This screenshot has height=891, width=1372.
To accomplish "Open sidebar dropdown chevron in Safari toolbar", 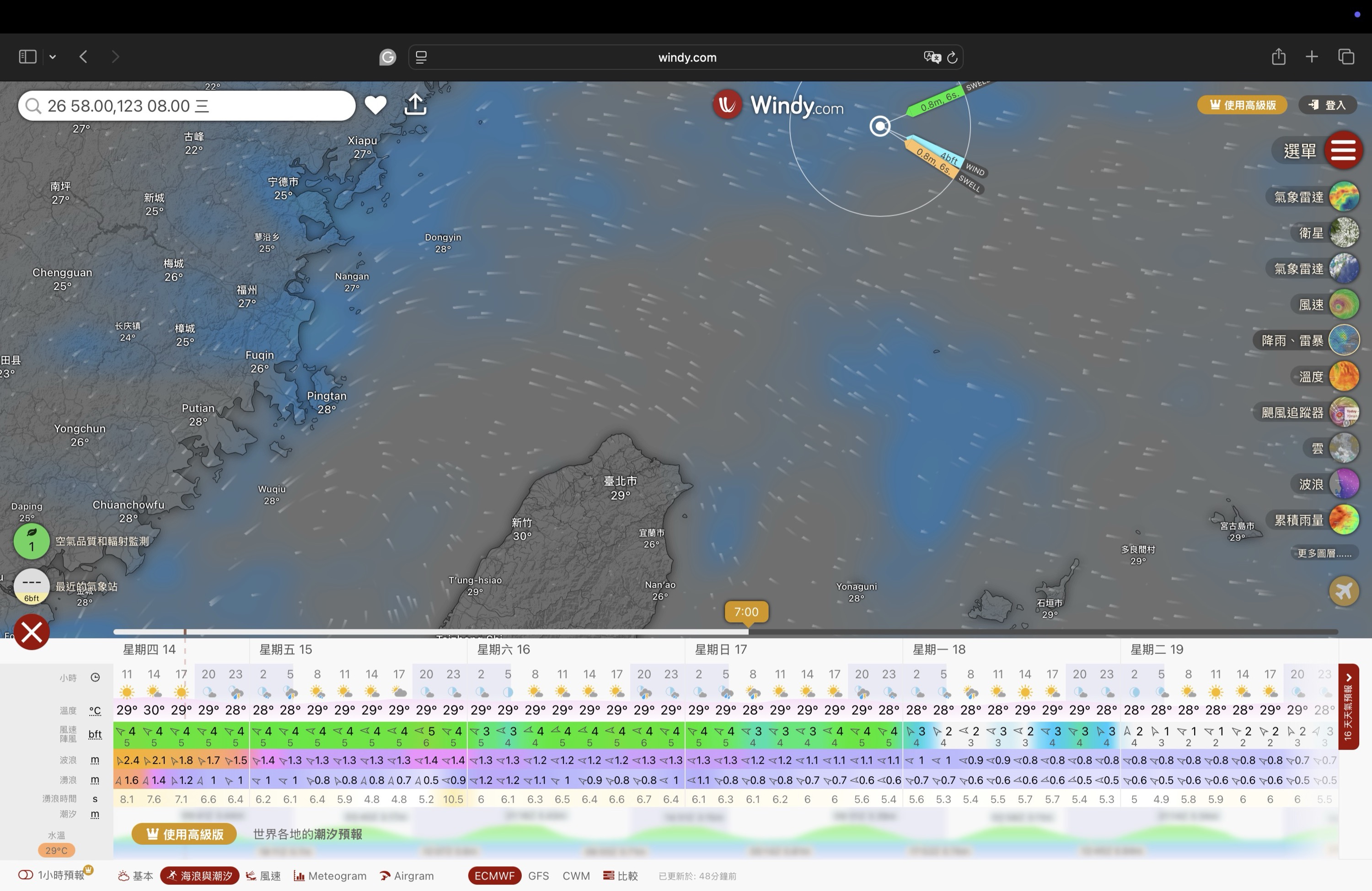I will pyautogui.click(x=53, y=57).
